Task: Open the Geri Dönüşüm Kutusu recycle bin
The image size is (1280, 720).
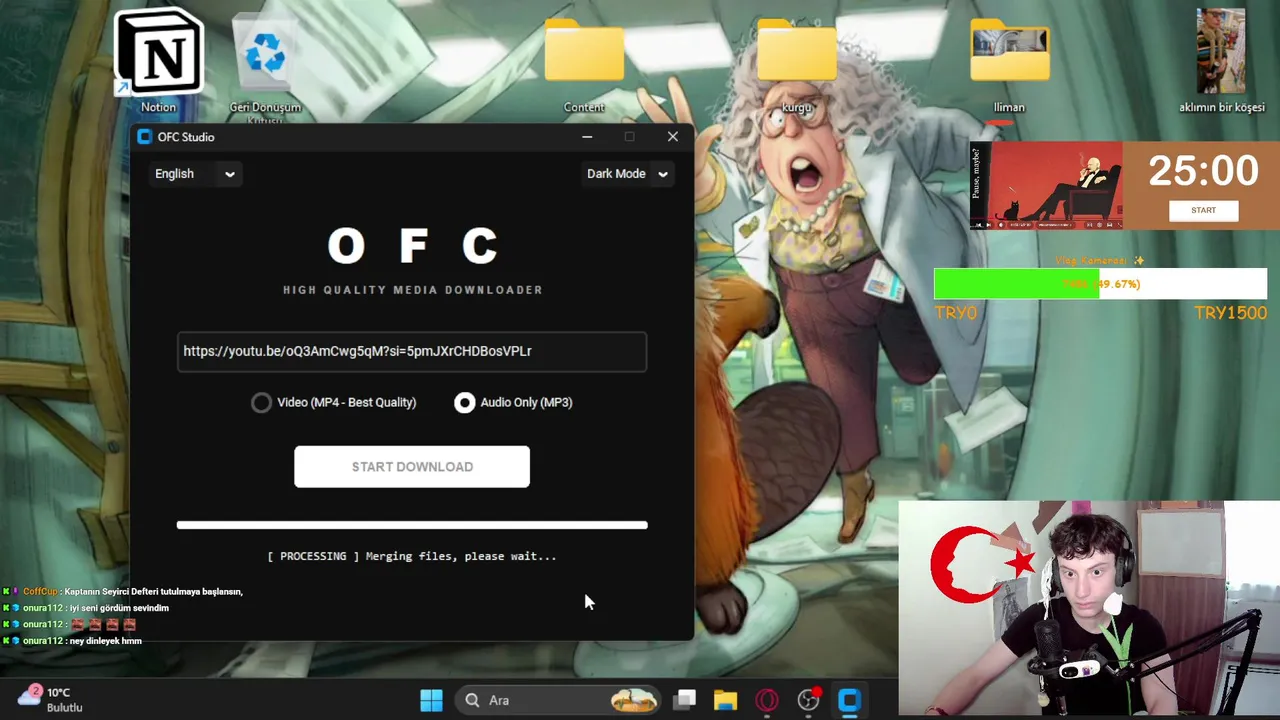Action: point(265,65)
